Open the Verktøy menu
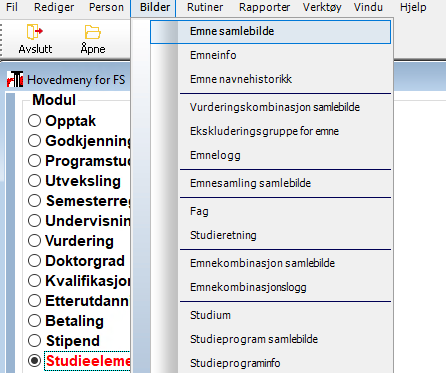Viewport: 446px width, 373px height. (x=322, y=7)
